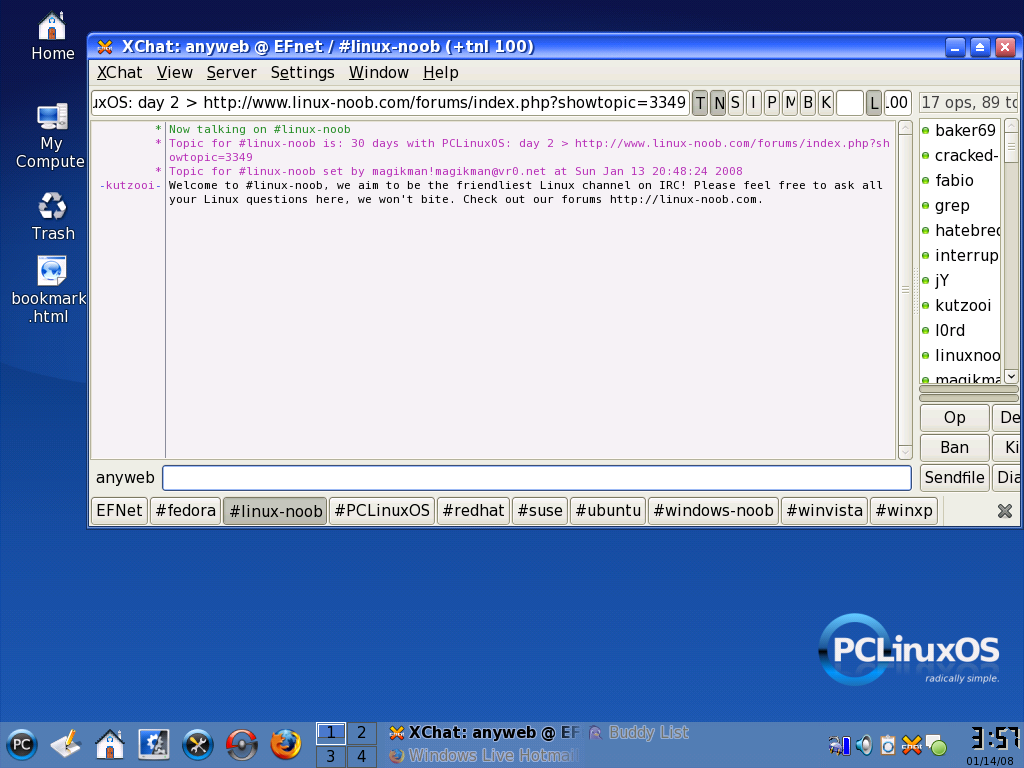Launch the red circular arrows panel icon
Image resolution: width=1024 pixels, height=768 pixels.
[242, 744]
